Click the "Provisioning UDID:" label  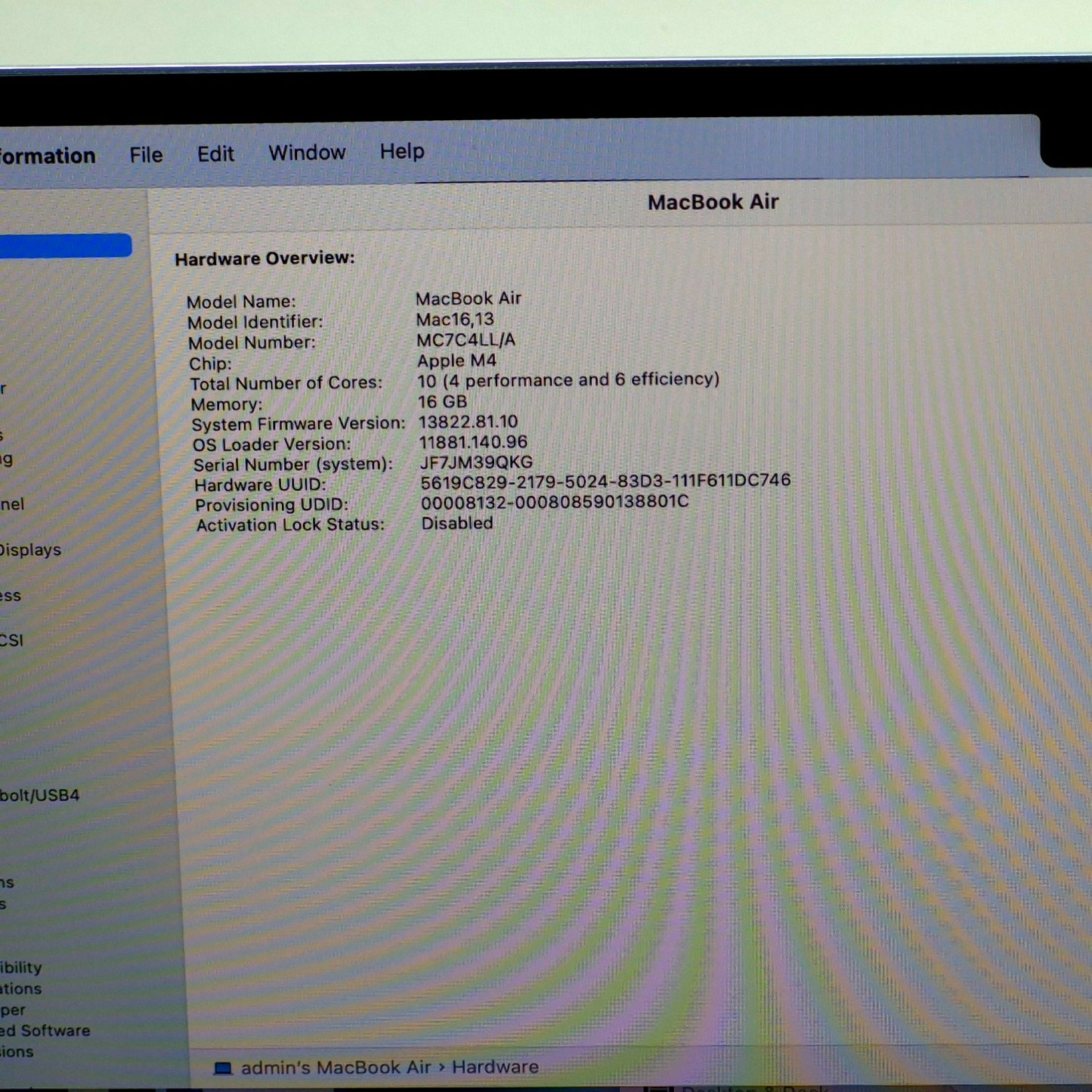point(272,505)
